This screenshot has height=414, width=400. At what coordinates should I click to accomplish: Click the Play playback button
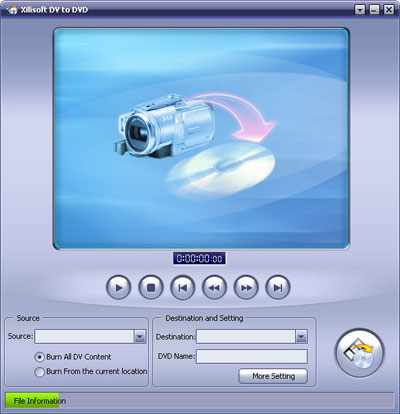click(118, 287)
